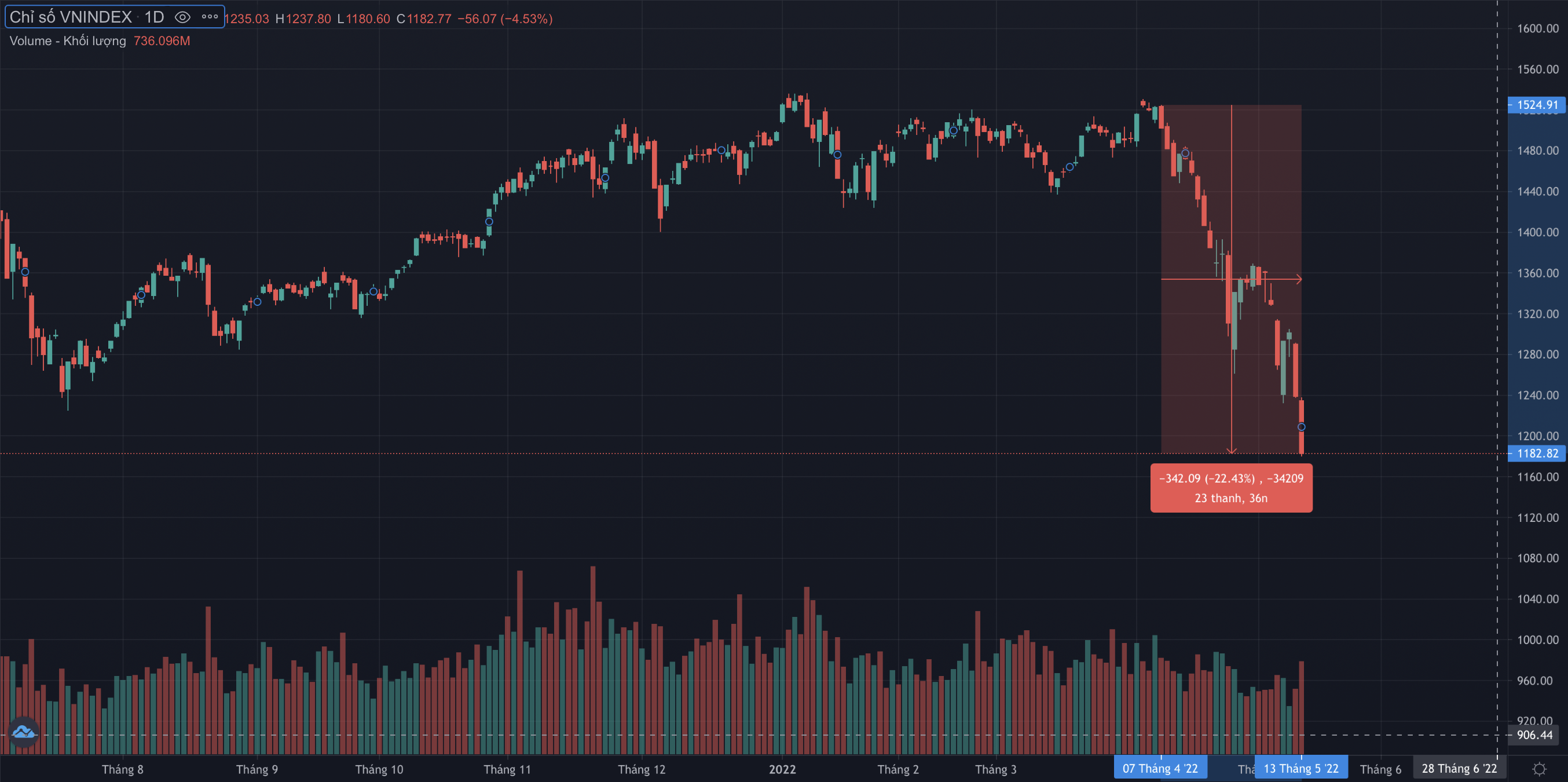This screenshot has height=782, width=1568.
Task: Click the 13 Tháng 5 '22 date label
Action: tap(1302, 769)
